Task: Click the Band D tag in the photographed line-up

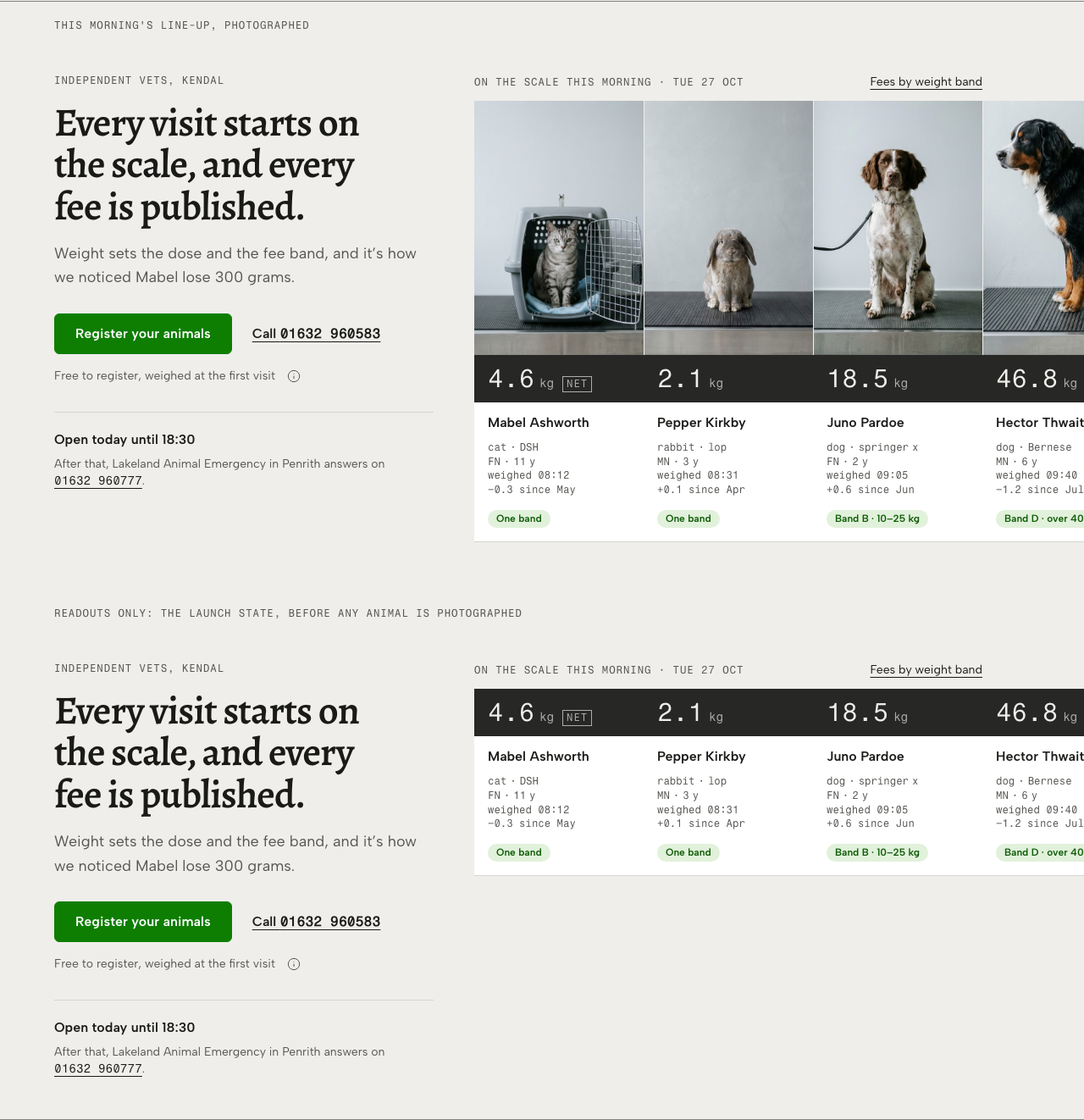Action: 1040,518
